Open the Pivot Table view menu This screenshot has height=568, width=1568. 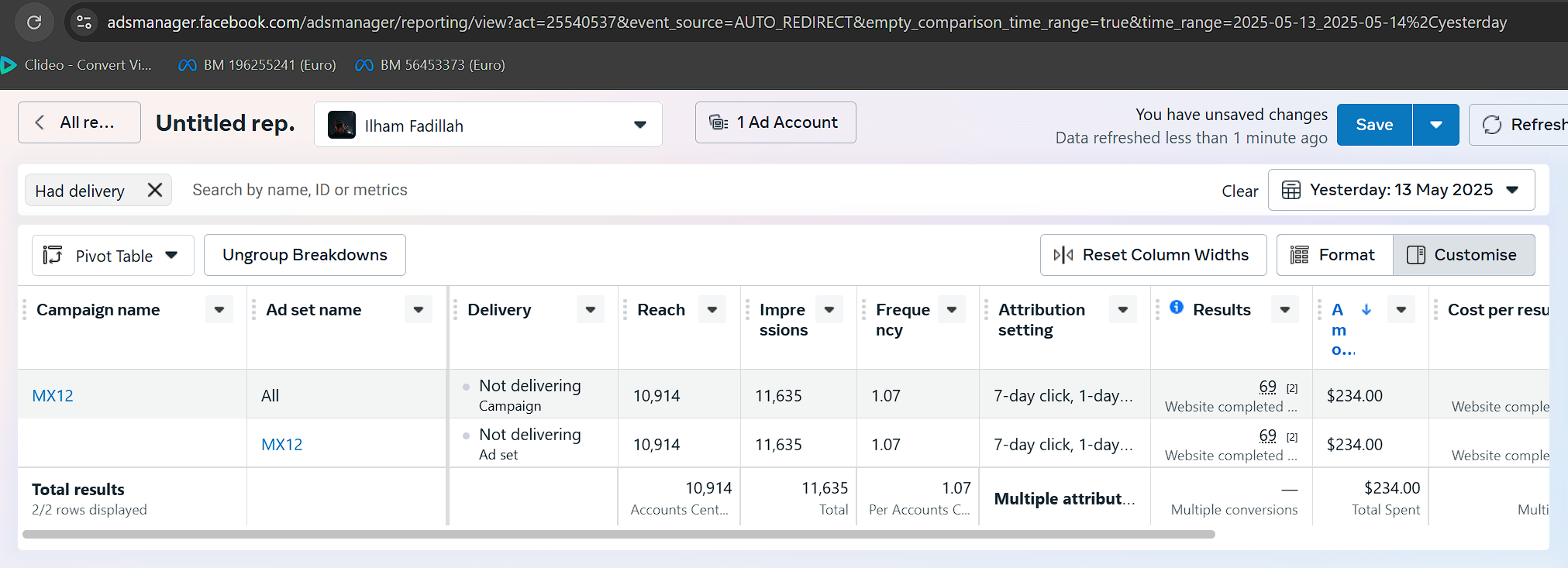112,256
